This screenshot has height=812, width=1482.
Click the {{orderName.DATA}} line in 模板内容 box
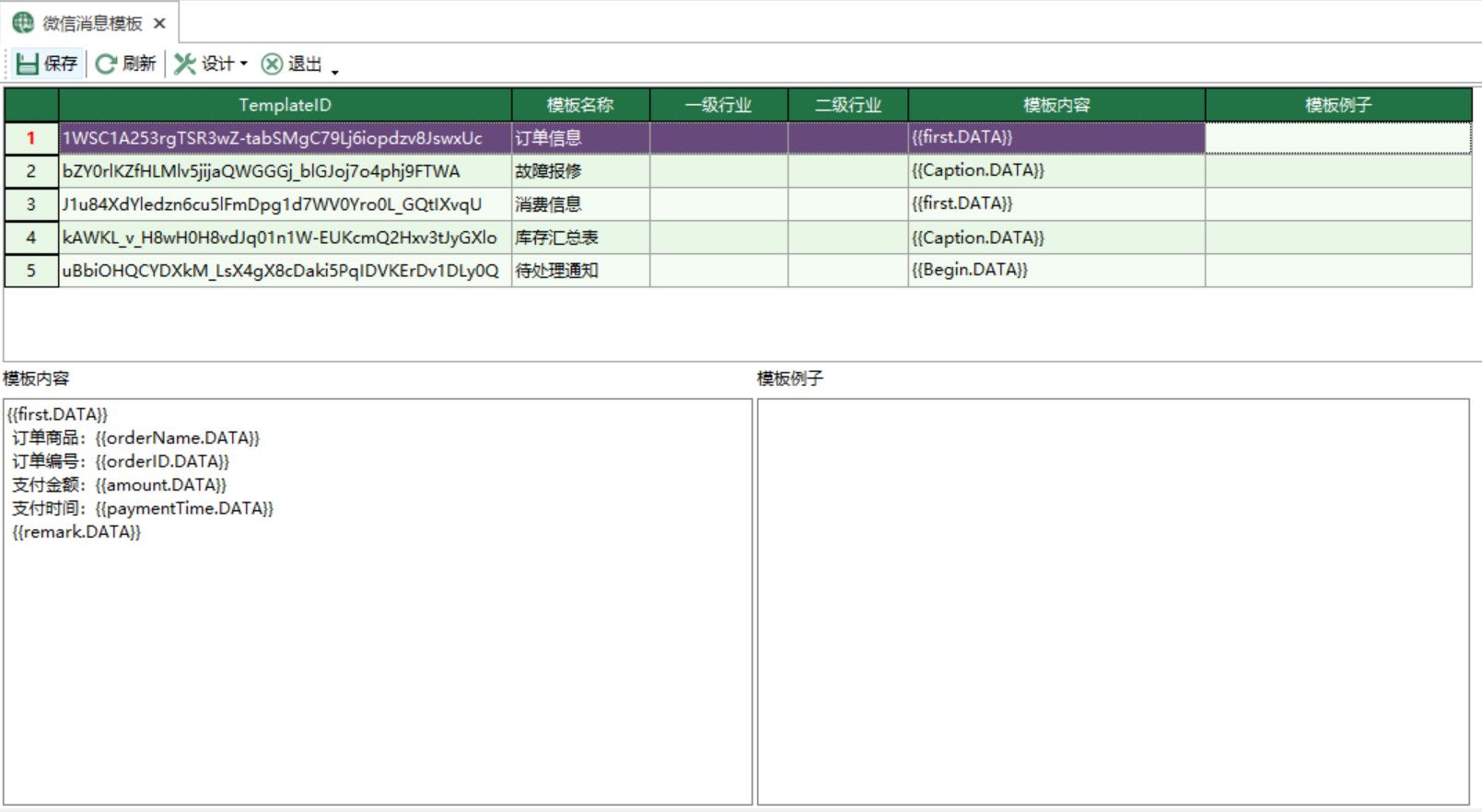[x=135, y=438]
